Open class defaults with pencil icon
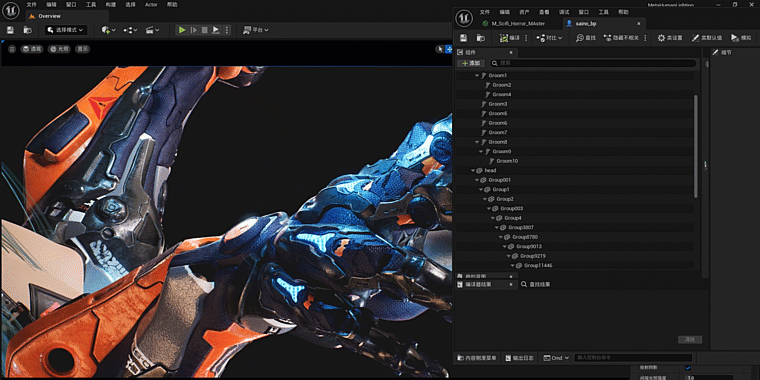 [x=706, y=38]
